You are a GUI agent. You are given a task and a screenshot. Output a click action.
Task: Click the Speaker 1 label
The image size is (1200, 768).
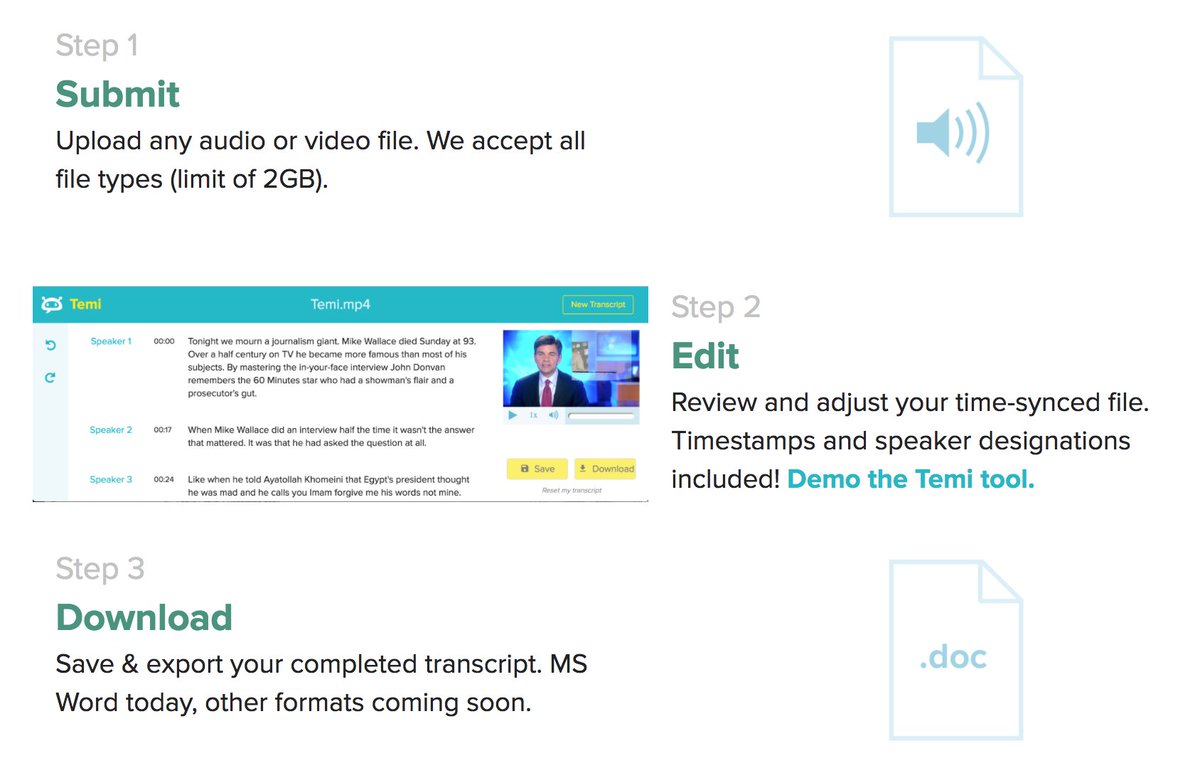[x=111, y=341]
